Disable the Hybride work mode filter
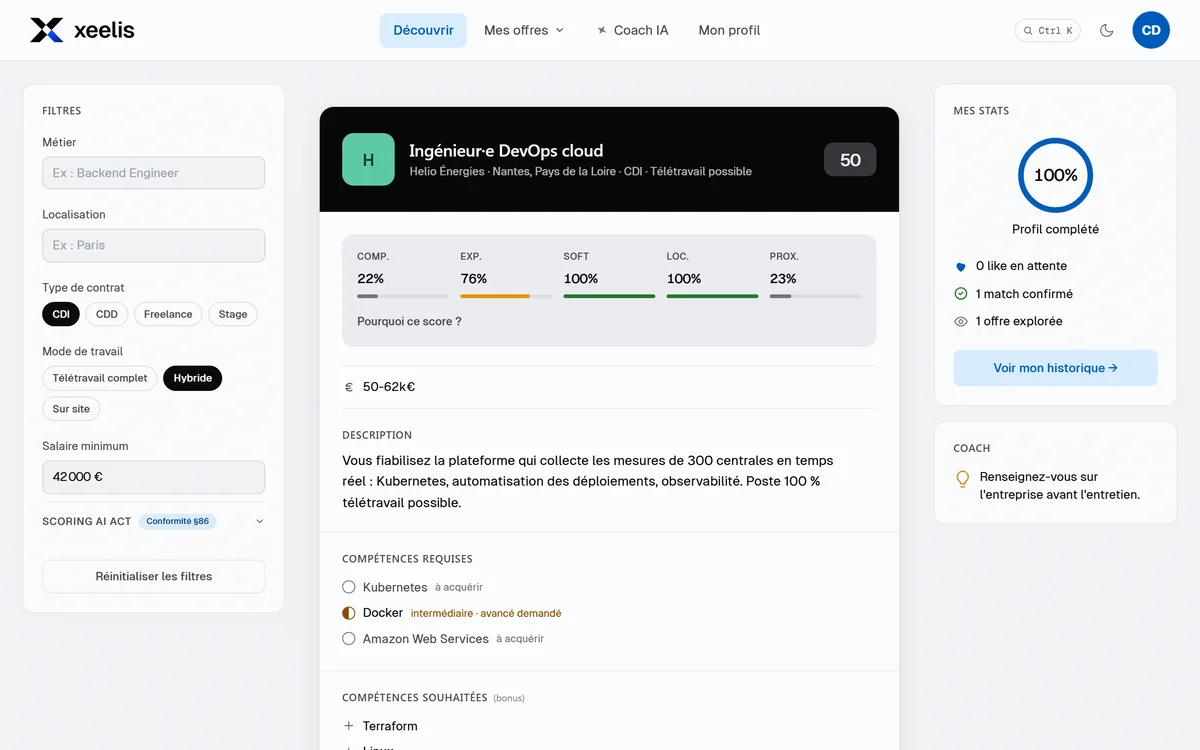Viewport: 1200px width, 750px height. 193,378
